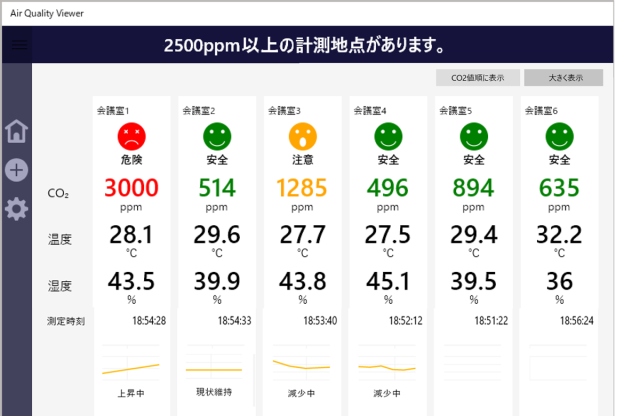Click the Air Quality Viewer window title

[x=47, y=13]
